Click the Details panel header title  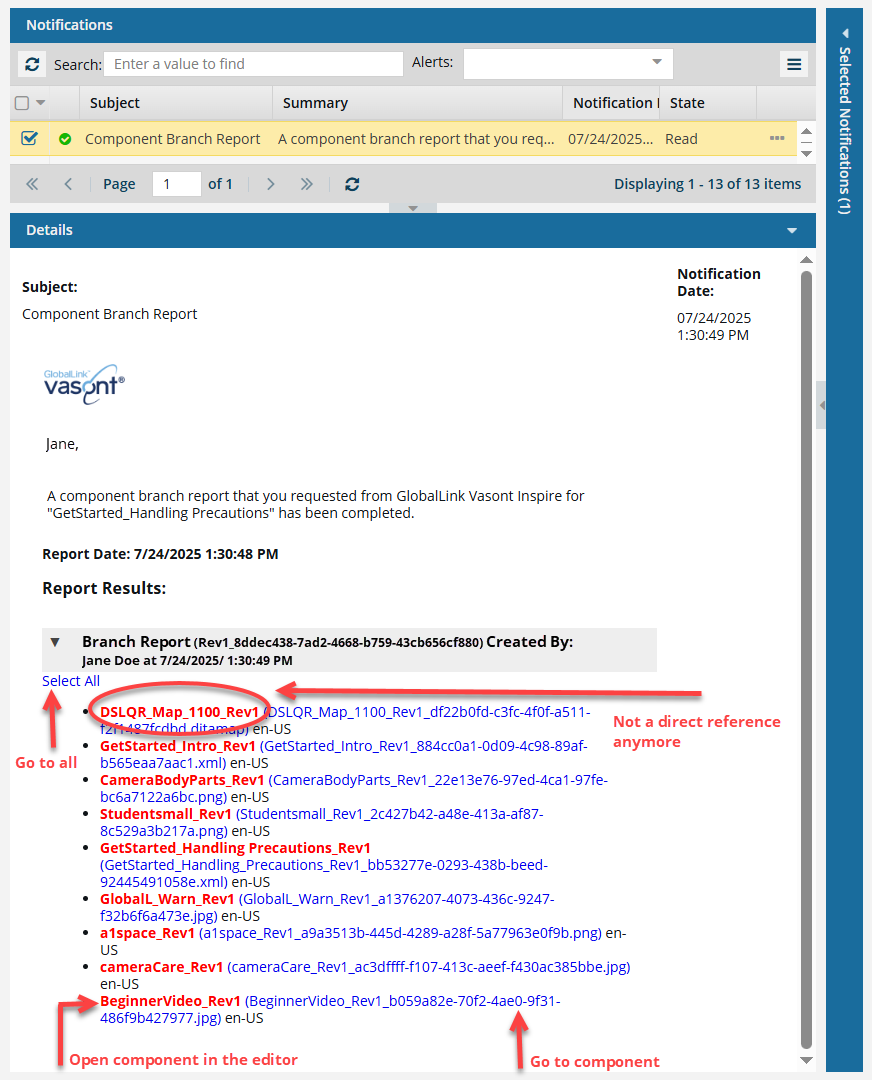click(49, 230)
